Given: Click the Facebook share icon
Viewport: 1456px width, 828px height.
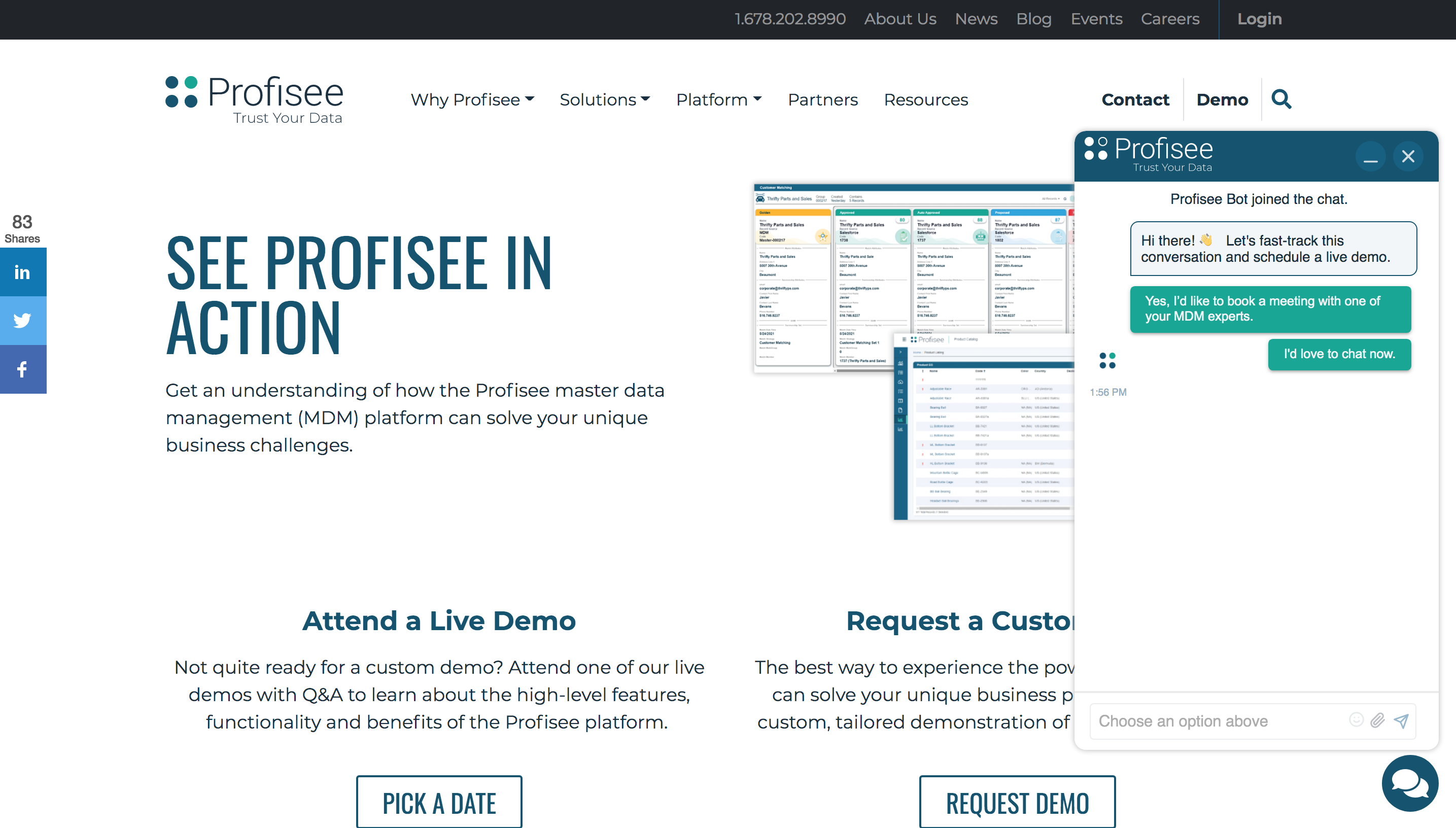Looking at the screenshot, I should point(23,369).
